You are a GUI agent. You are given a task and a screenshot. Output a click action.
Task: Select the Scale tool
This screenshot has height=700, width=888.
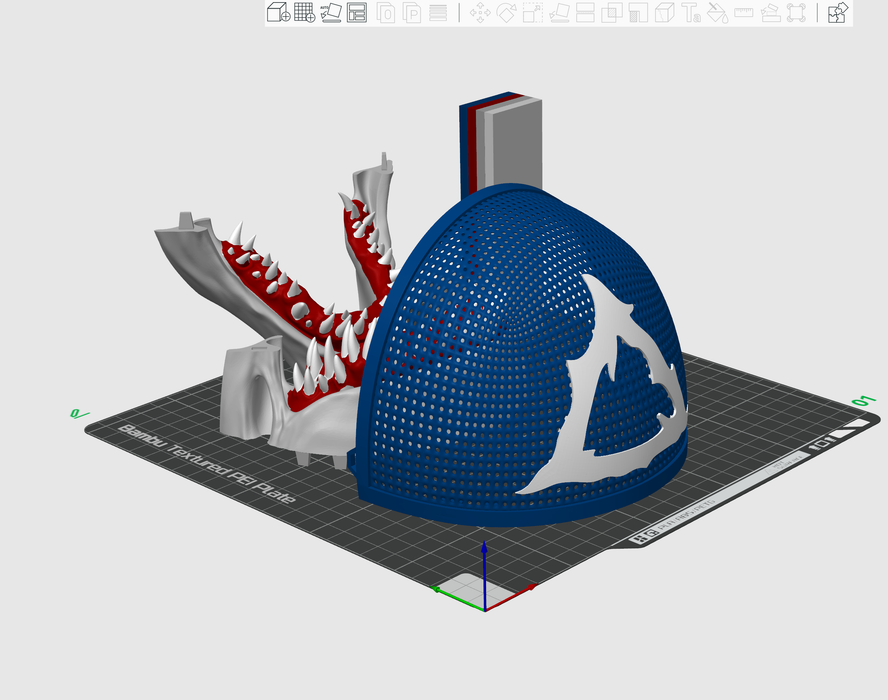click(x=533, y=13)
